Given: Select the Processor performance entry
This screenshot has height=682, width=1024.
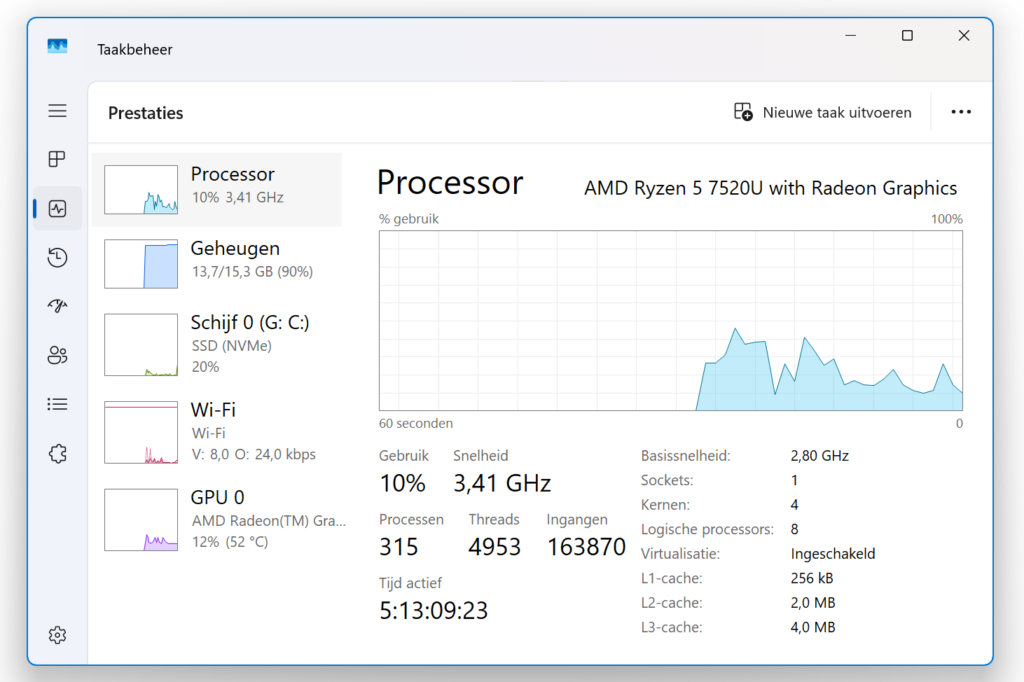Looking at the screenshot, I should 217,189.
